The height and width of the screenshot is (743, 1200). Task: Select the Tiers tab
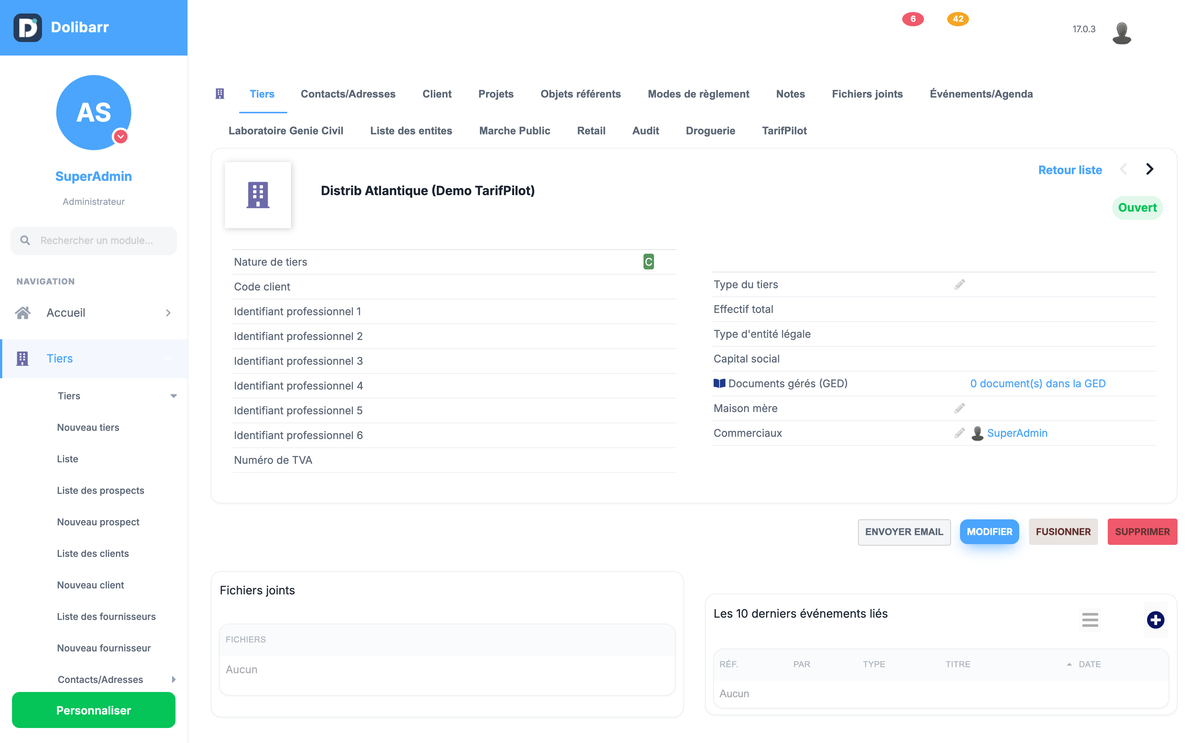262,94
